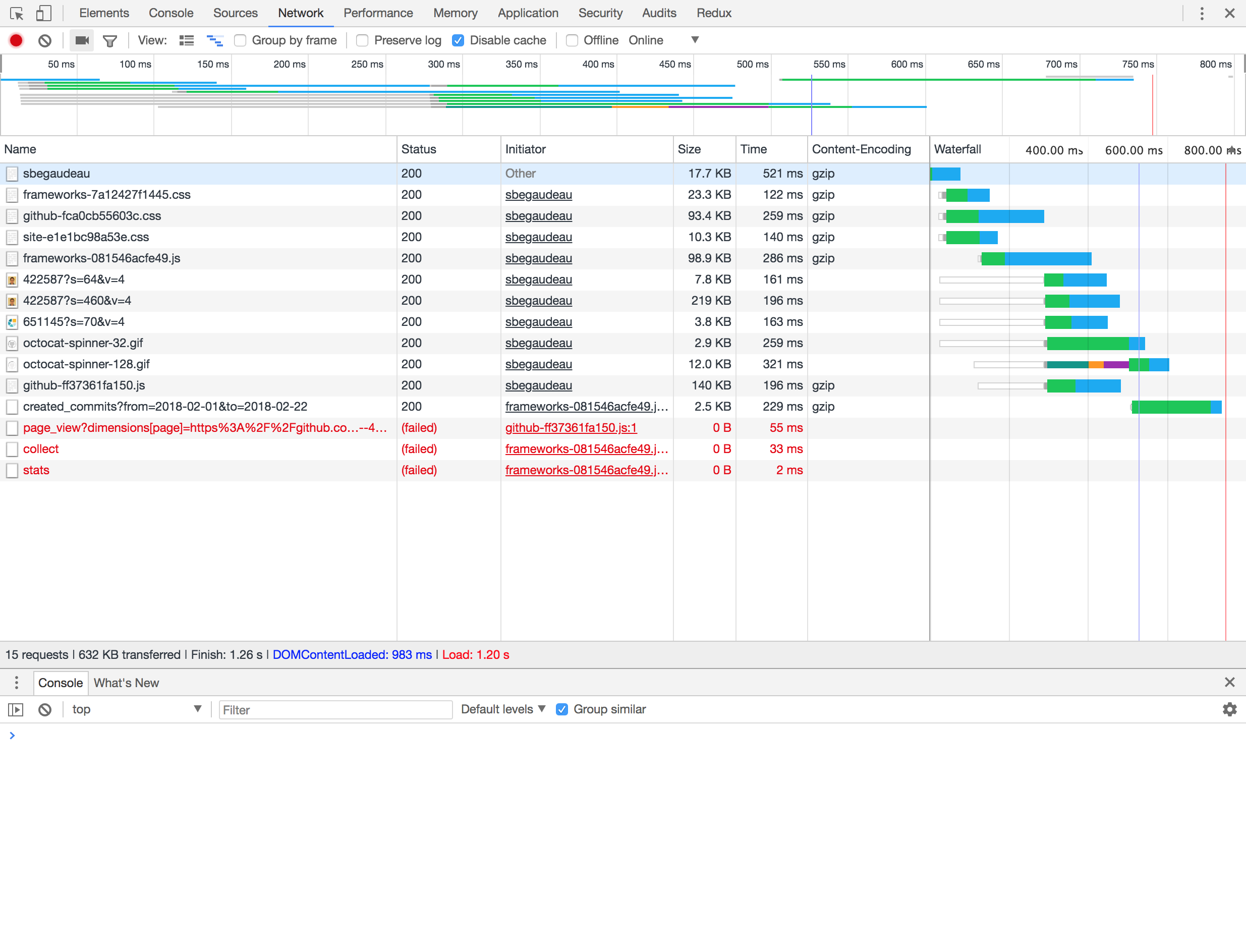Image resolution: width=1246 pixels, height=952 pixels.
Task: Open the Application tab
Action: pos(528,13)
